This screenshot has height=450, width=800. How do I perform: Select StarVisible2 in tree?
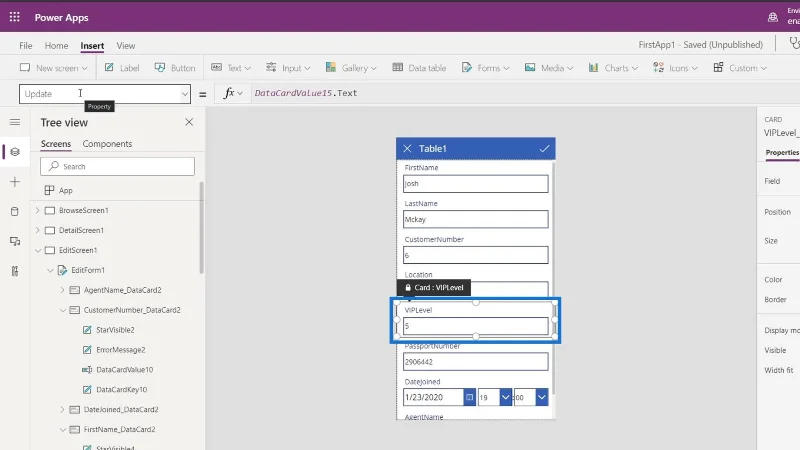coord(115,330)
